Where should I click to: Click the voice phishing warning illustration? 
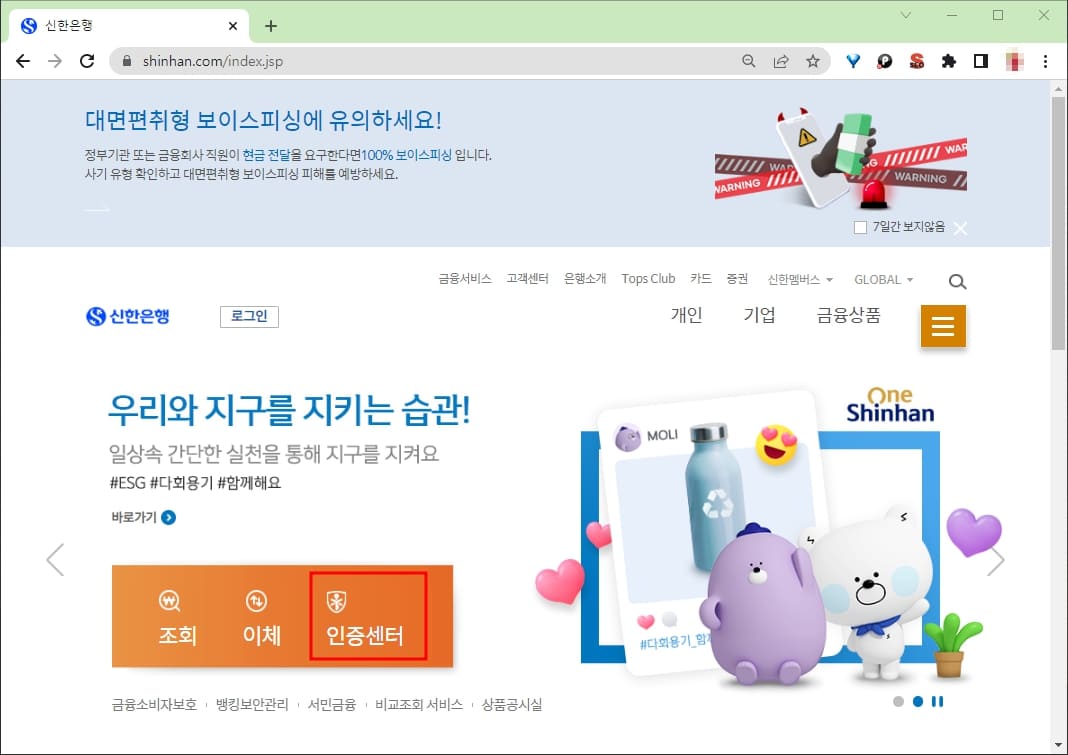click(841, 158)
